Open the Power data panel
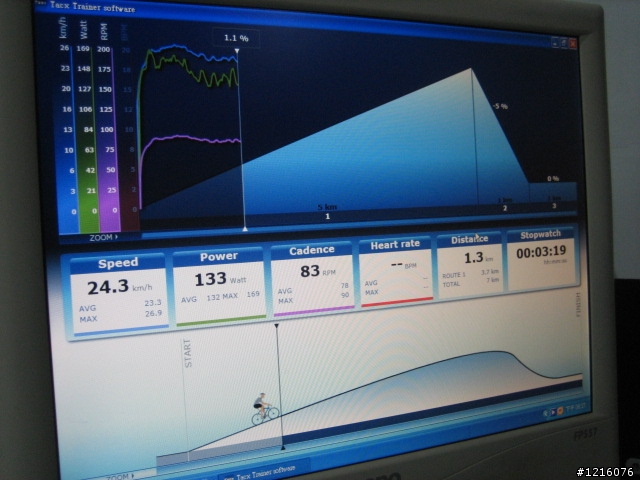The image size is (640, 480). click(220, 287)
